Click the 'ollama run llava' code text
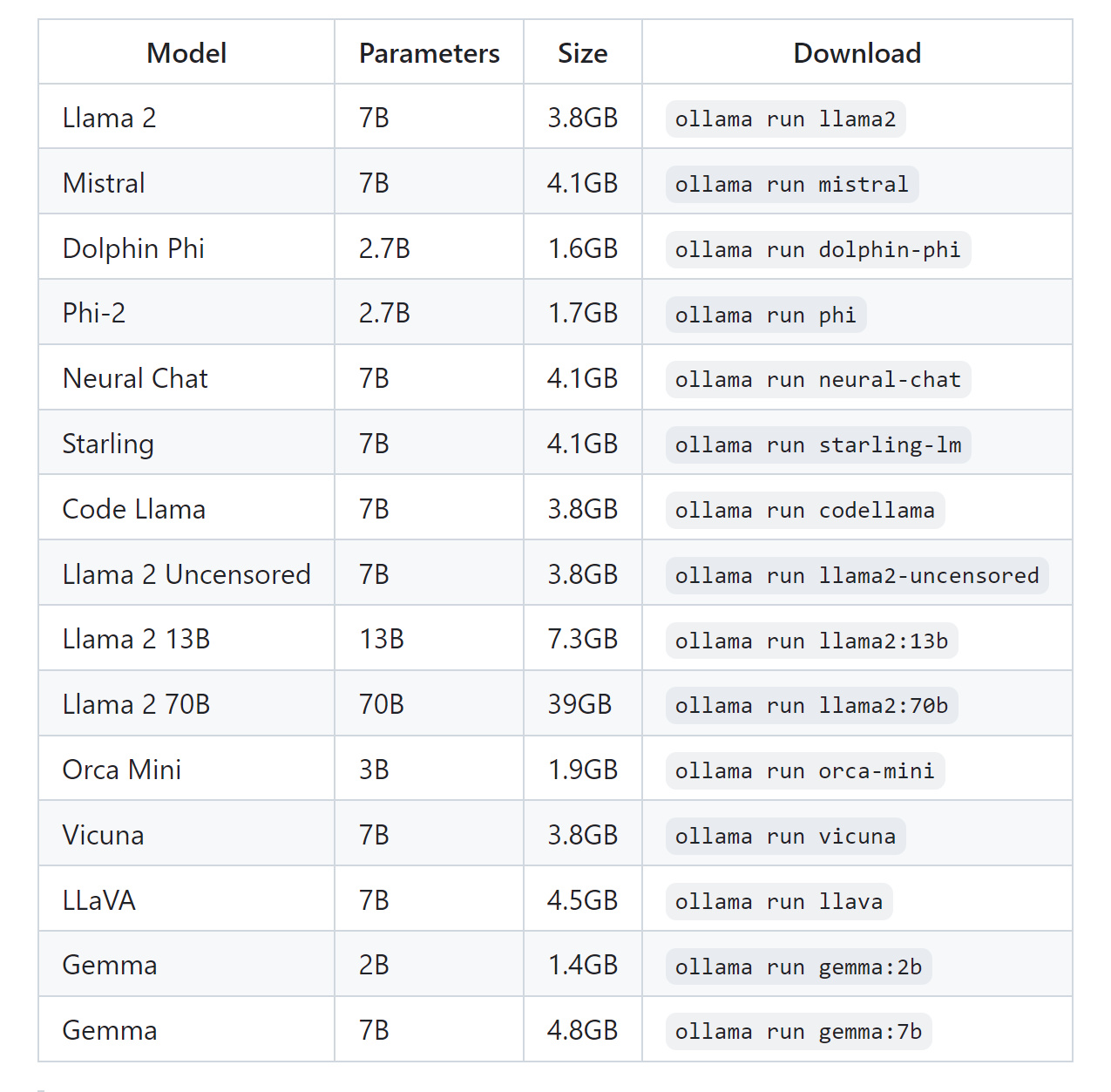The image size is (1111, 1092). click(778, 902)
